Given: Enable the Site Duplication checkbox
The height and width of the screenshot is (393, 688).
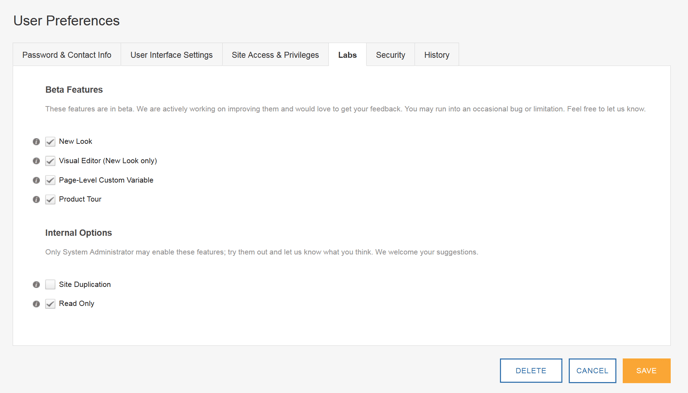Looking at the screenshot, I should (x=50, y=285).
